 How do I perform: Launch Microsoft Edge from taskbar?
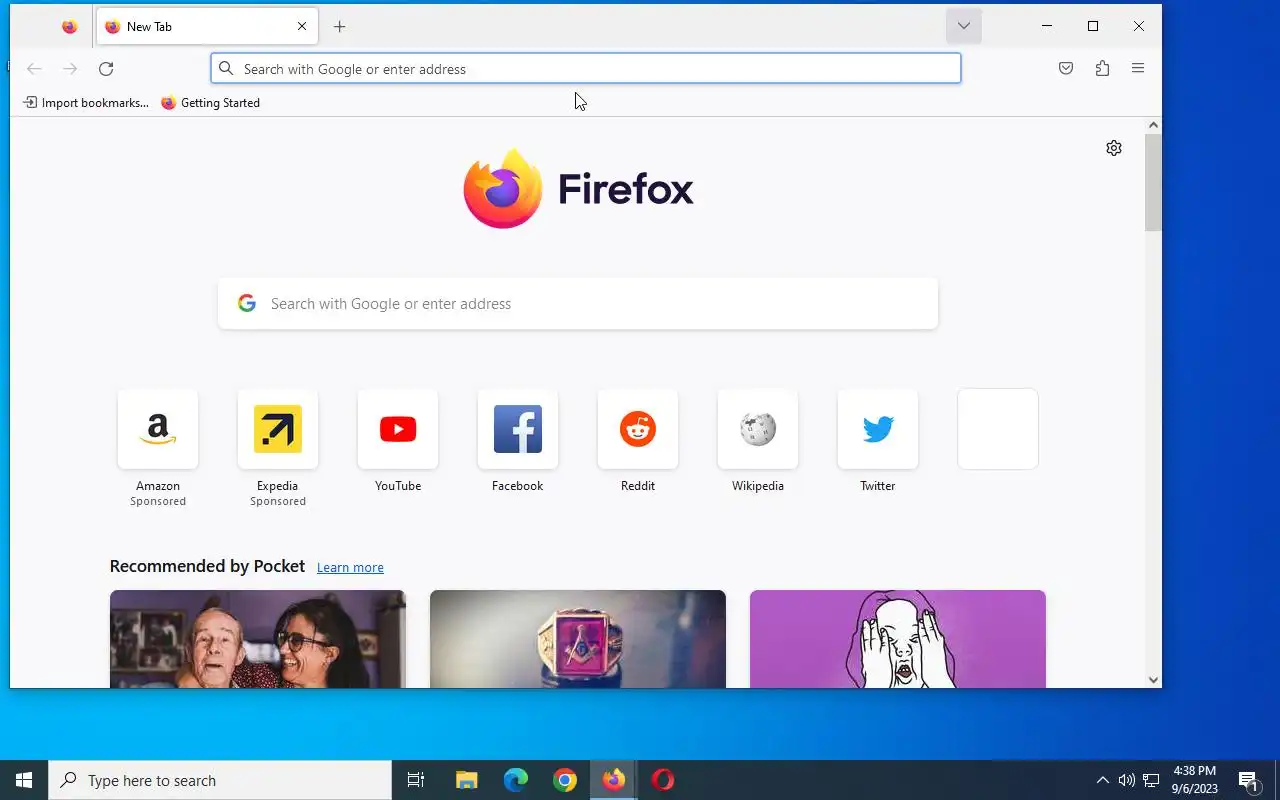coord(515,780)
